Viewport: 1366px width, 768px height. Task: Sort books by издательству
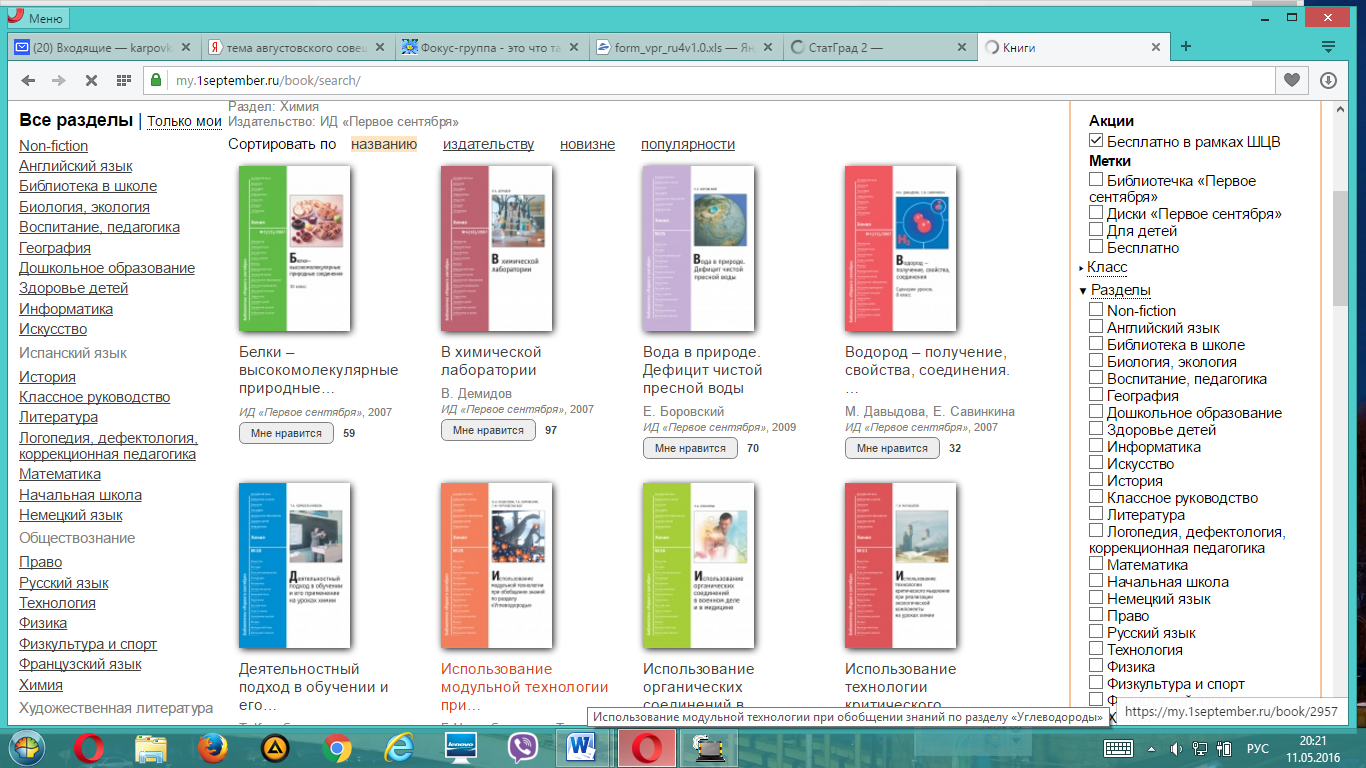point(488,144)
